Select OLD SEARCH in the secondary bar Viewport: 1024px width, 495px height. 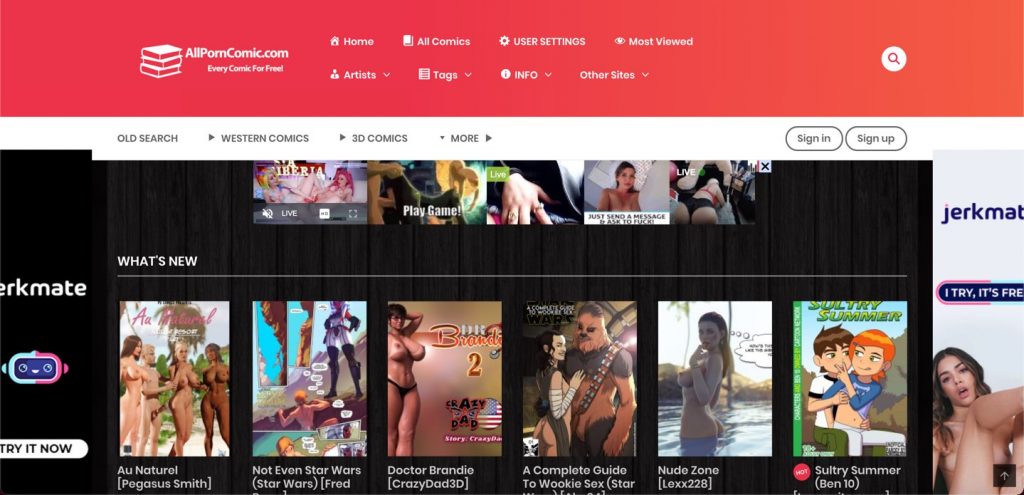(x=148, y=138)
